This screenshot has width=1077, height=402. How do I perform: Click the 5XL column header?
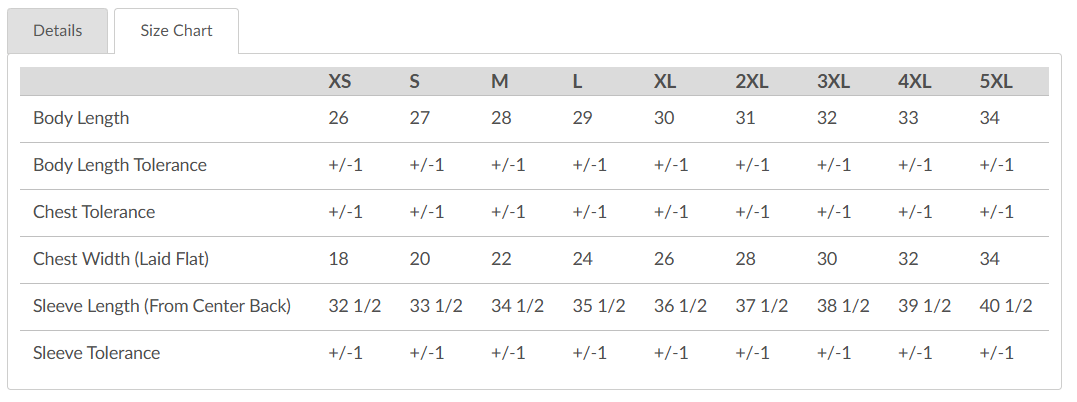(996, 82)
